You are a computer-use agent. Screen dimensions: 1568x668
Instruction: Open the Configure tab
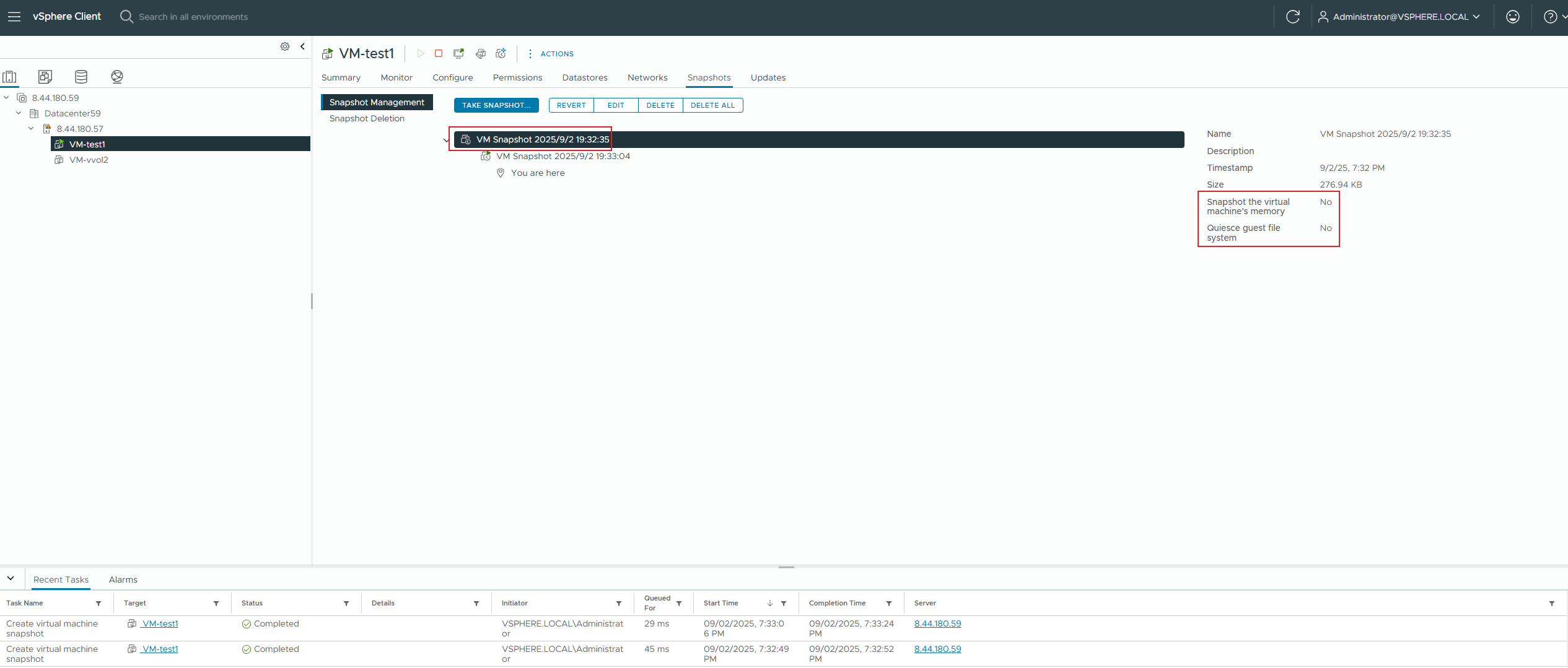(x=453, y=77)
